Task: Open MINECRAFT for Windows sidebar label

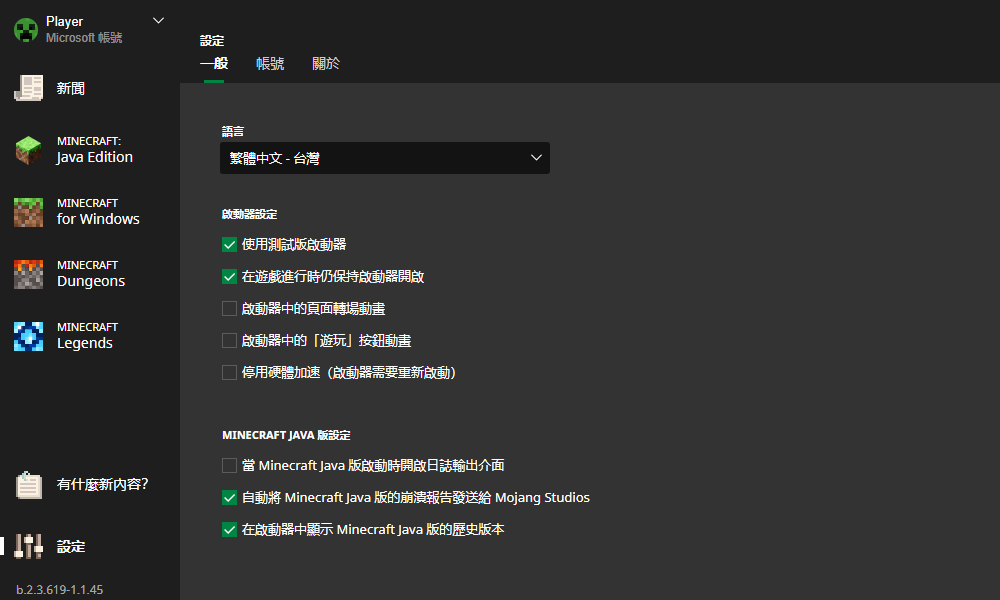Action: pos(98,212)
